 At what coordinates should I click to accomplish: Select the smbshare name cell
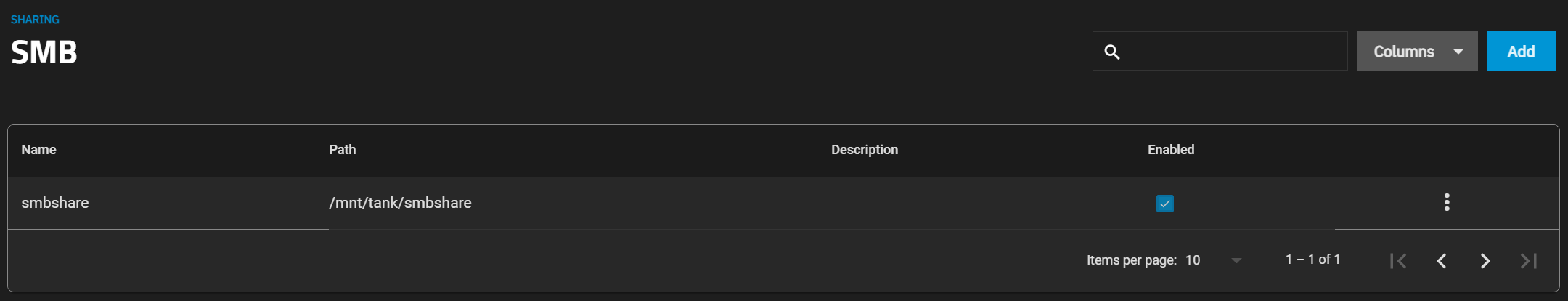tap(55, 203)
